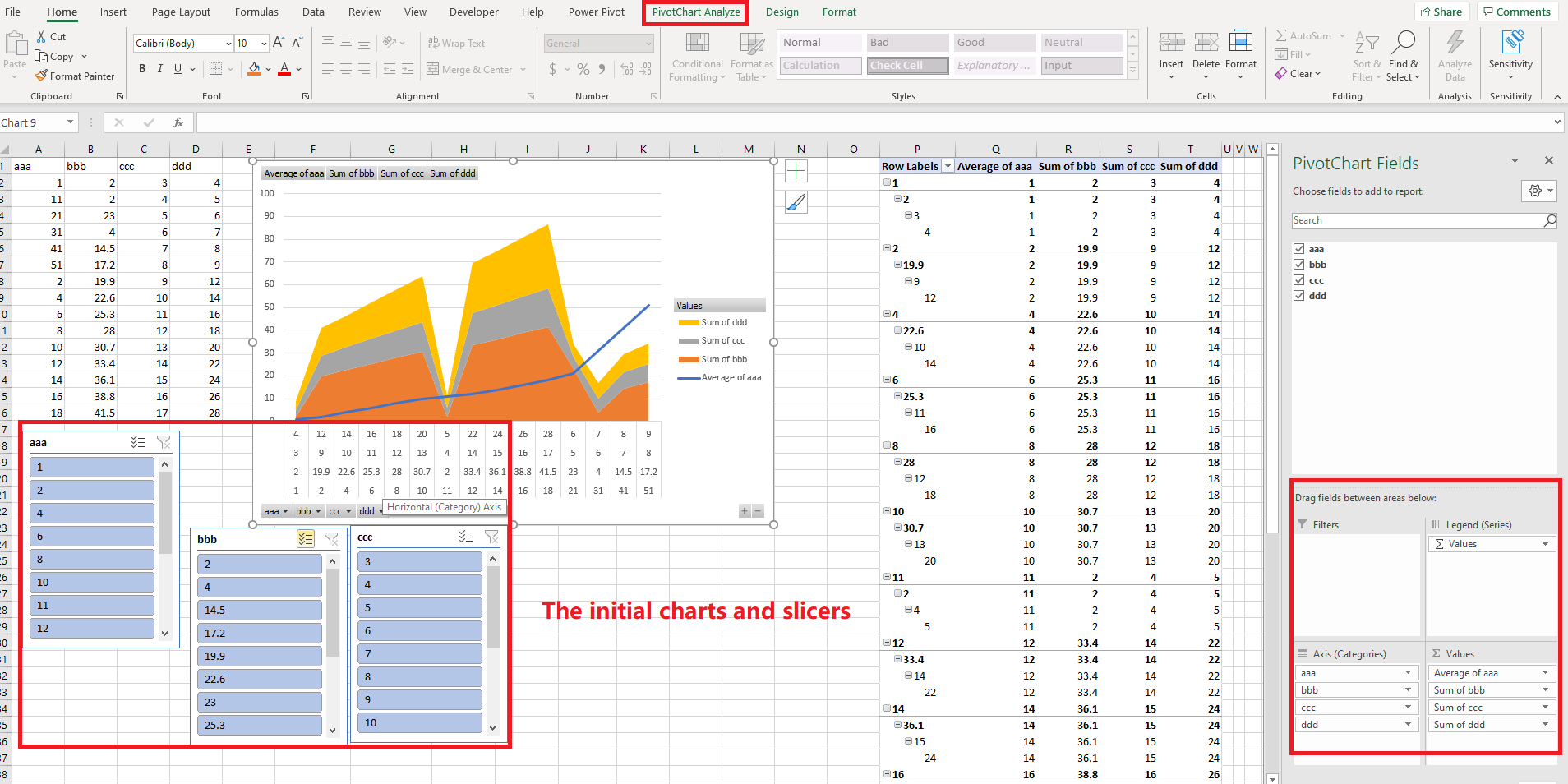The height and width of the screenshot is (784, 1568).
Task: Switch to the Design tab
Action: [x=782, y=12]
